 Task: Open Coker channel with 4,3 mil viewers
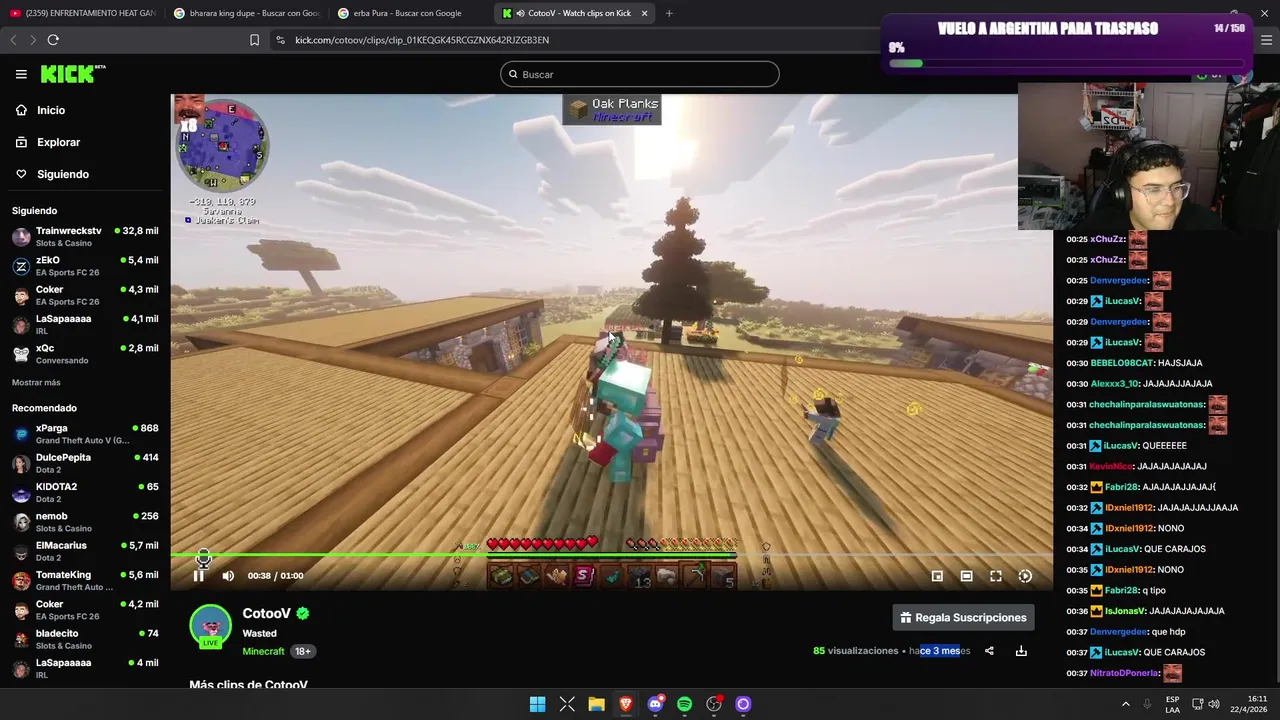coord(85,295)
